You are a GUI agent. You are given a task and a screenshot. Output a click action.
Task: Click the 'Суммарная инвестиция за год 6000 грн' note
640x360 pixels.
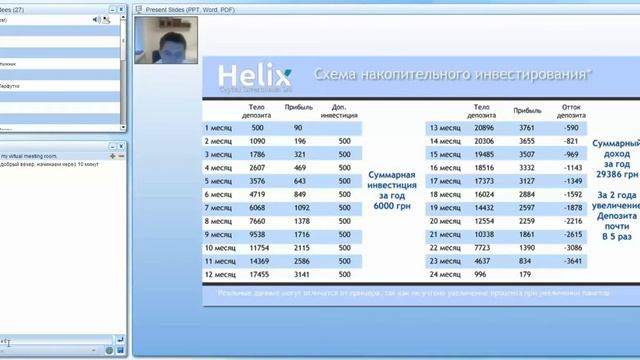point(392,190)
